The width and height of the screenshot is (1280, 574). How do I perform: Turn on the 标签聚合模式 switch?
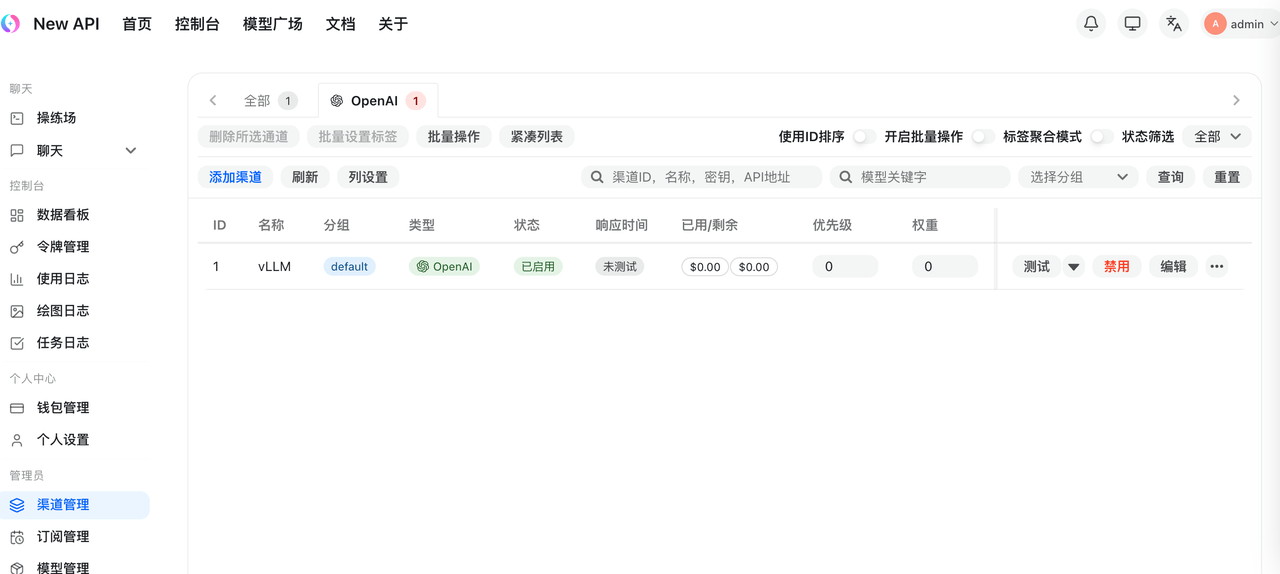[x=1100, y=137]
